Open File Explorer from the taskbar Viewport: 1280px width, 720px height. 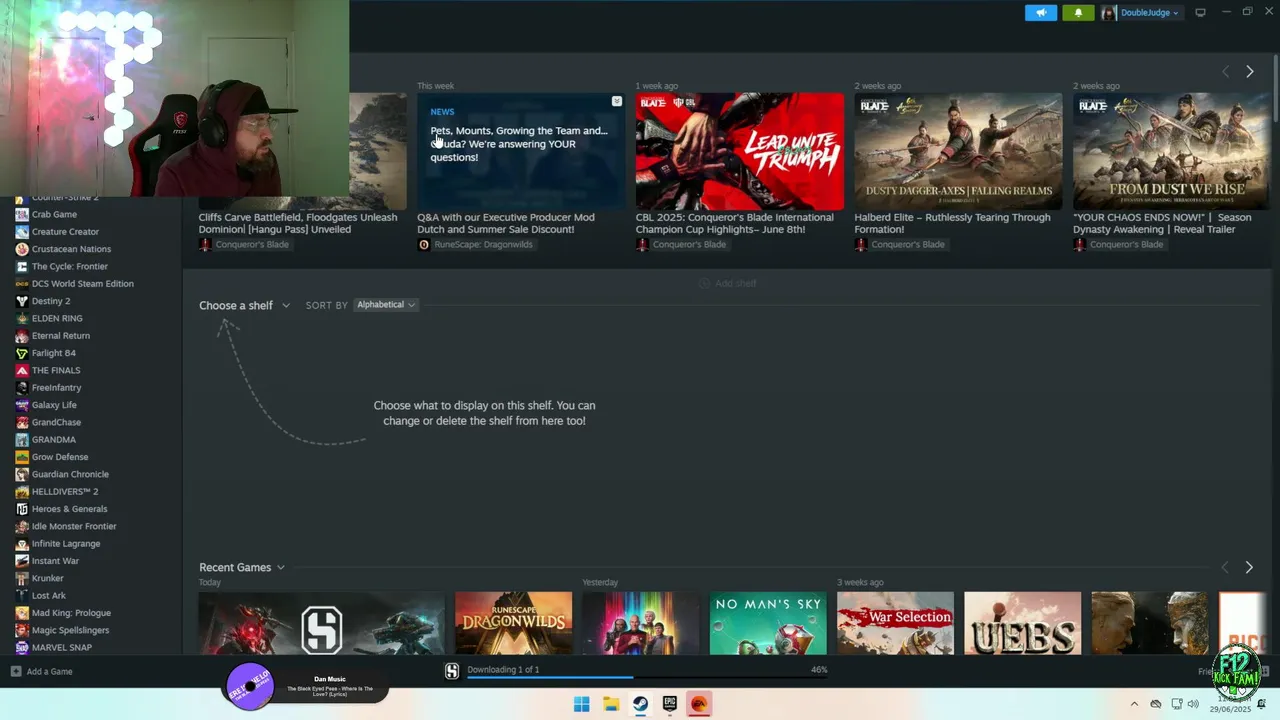pos(611,704)
